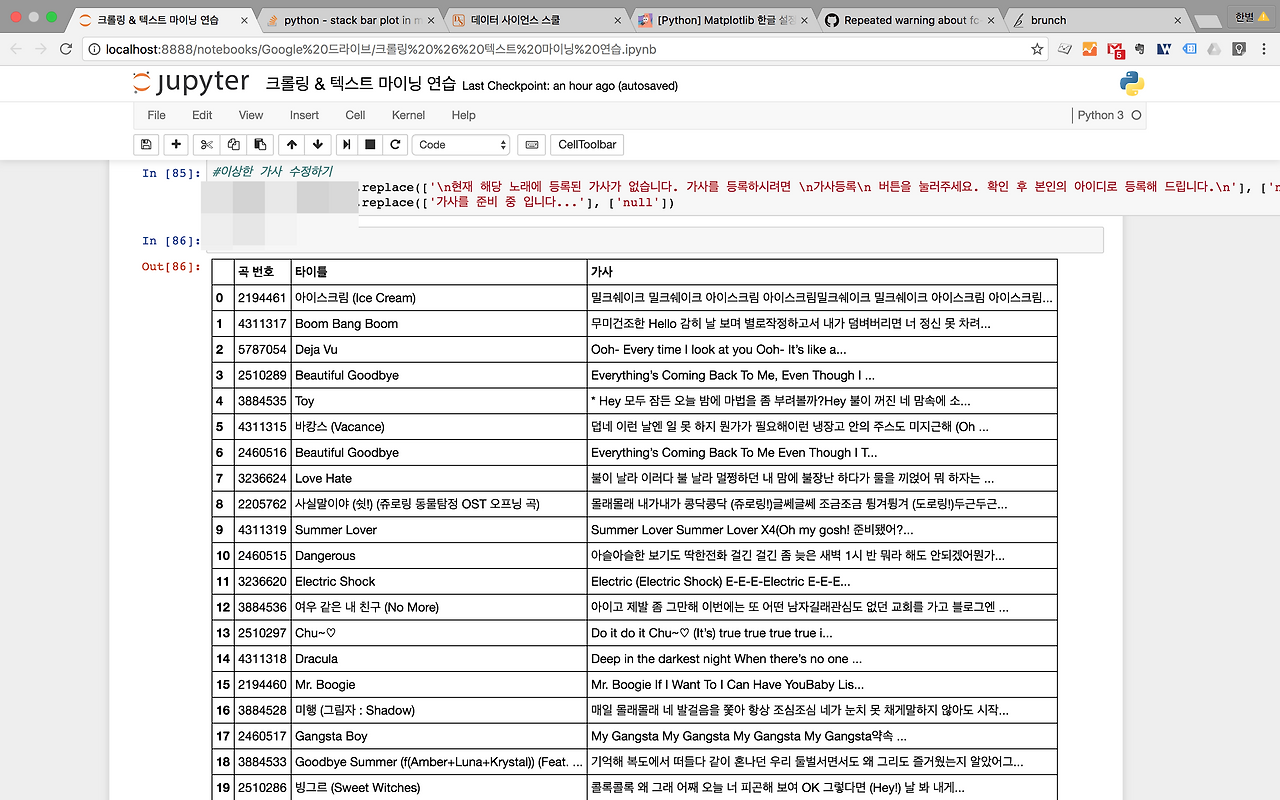Move the selected cell down
This screenshot has height=800, width=1280.
click(x=318, y=145)
